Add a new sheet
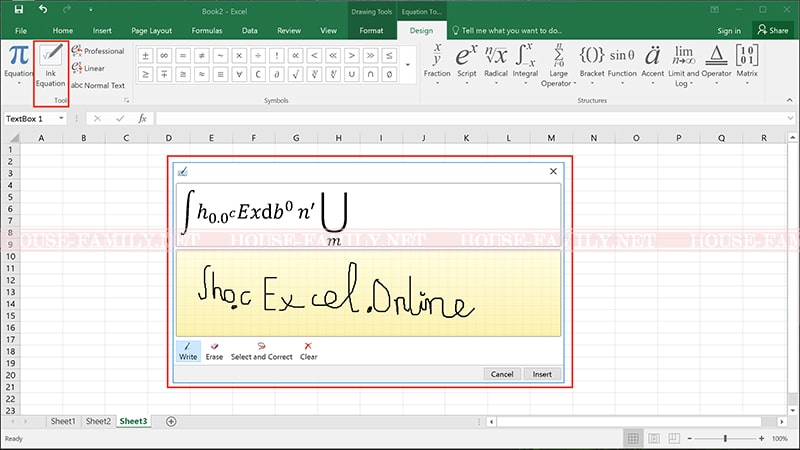The height and width of the screenshot is (450, 800). [x=171, y=421]
